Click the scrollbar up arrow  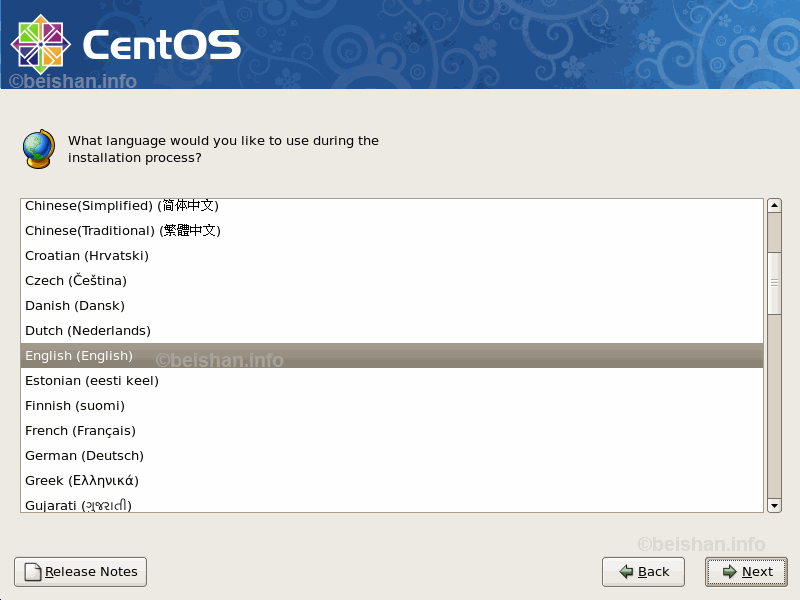pos(774,206)
